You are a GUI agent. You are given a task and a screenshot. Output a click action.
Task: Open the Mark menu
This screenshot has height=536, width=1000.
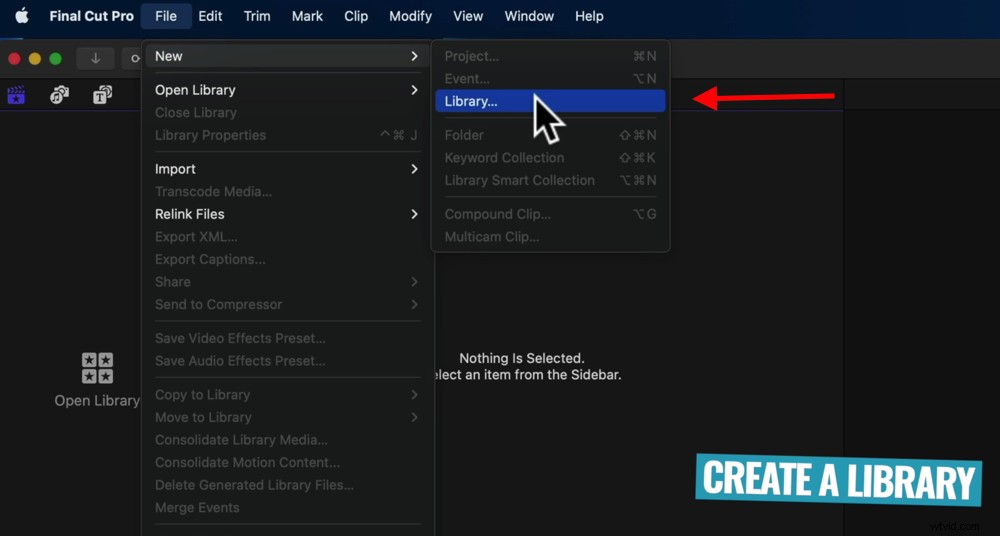click(x=307, y=16)
